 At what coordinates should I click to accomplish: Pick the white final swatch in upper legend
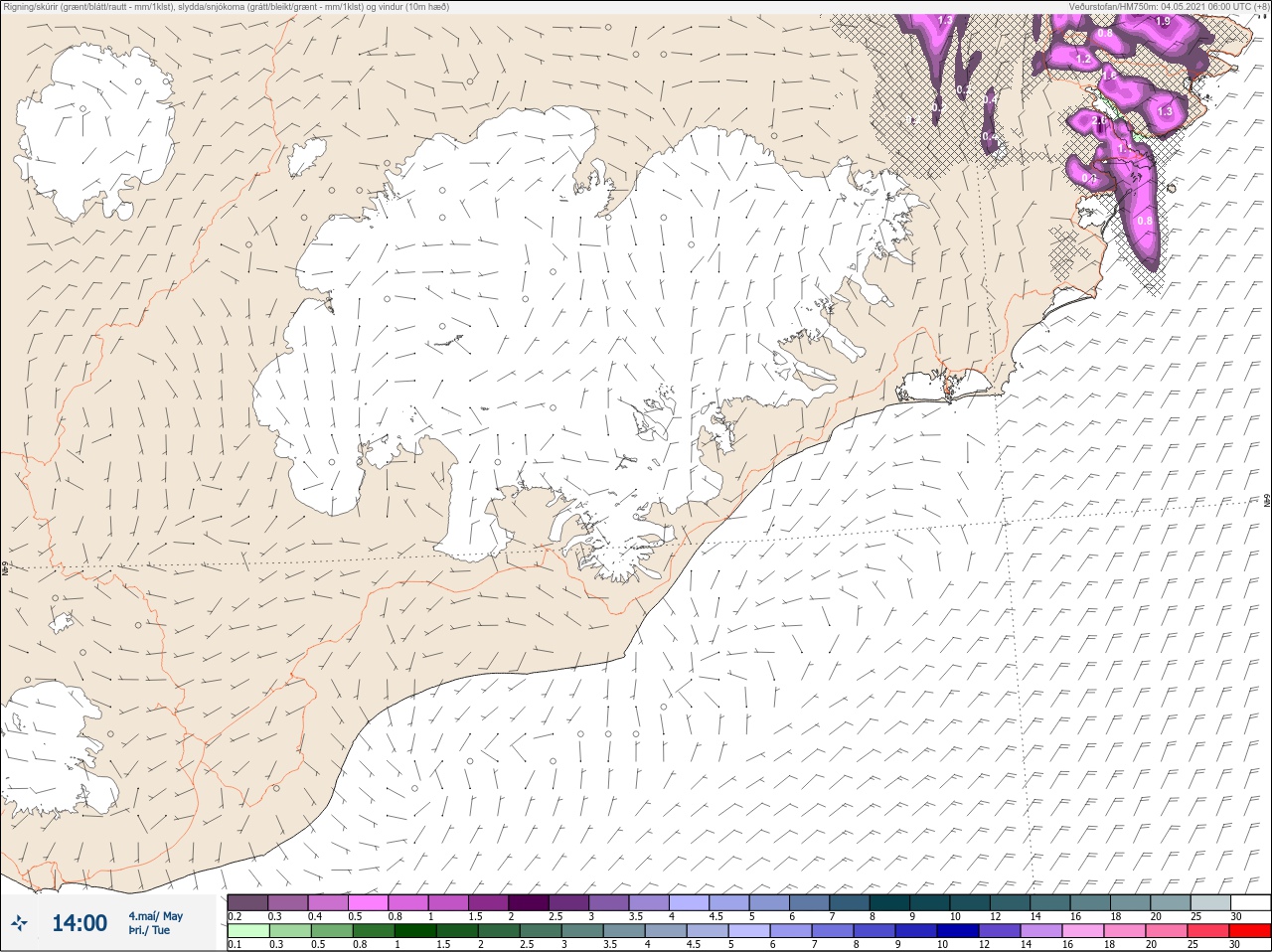point(1250,902)
